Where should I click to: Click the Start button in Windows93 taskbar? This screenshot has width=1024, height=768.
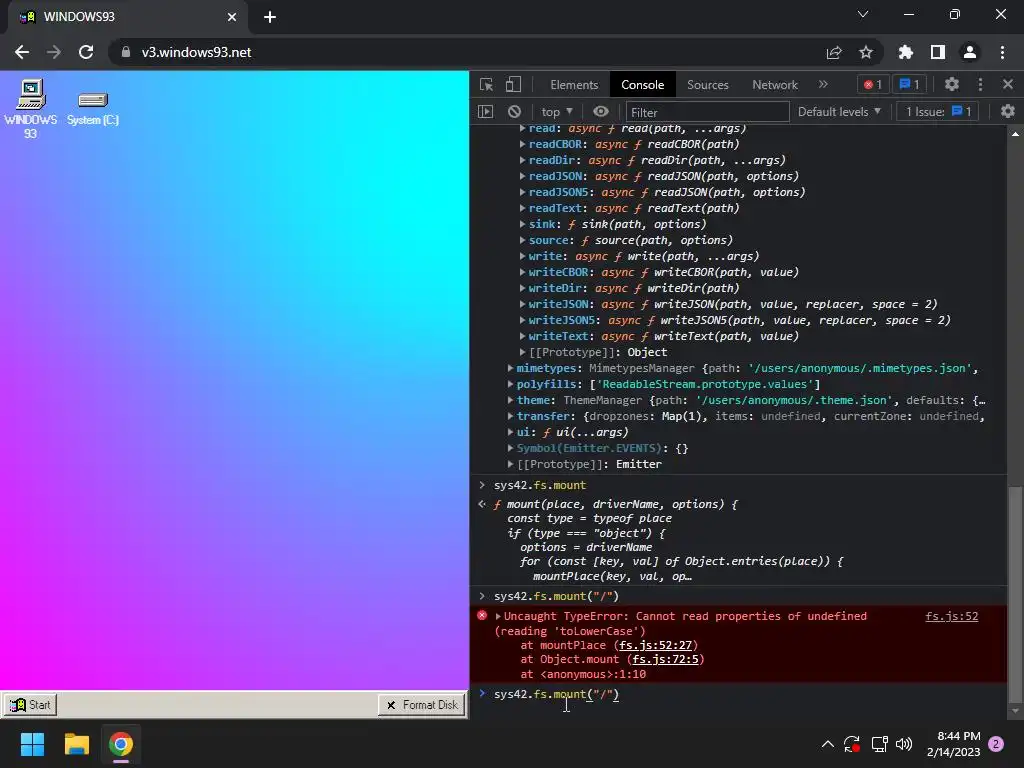point(31,705)
